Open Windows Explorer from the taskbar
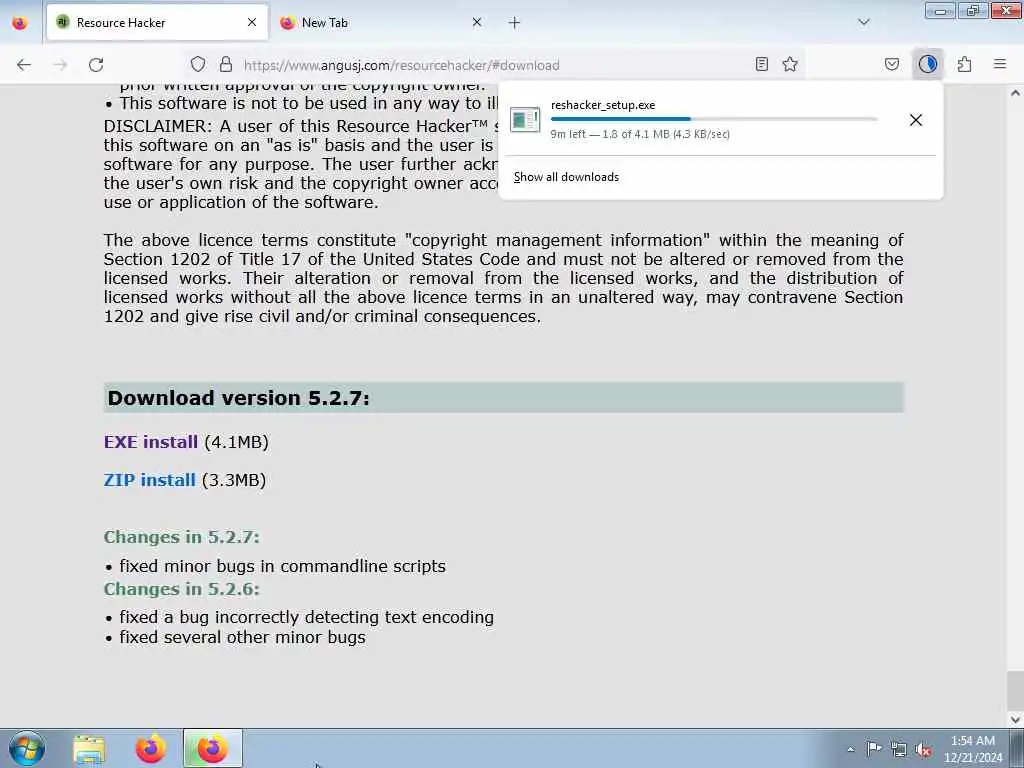This screenshot has width=1024, height=768. 89,749
